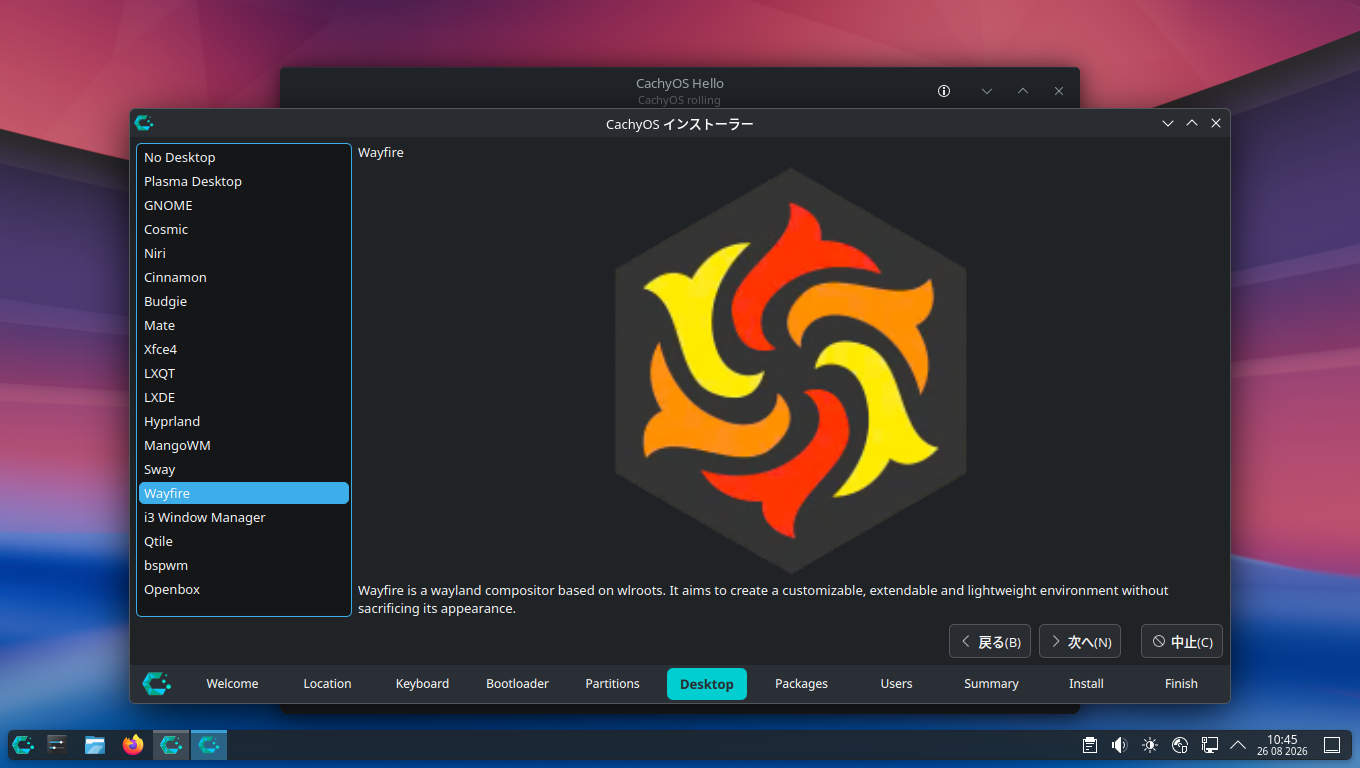
Task: Pick "Niri" in the desktop list
Action: point(244,253)
